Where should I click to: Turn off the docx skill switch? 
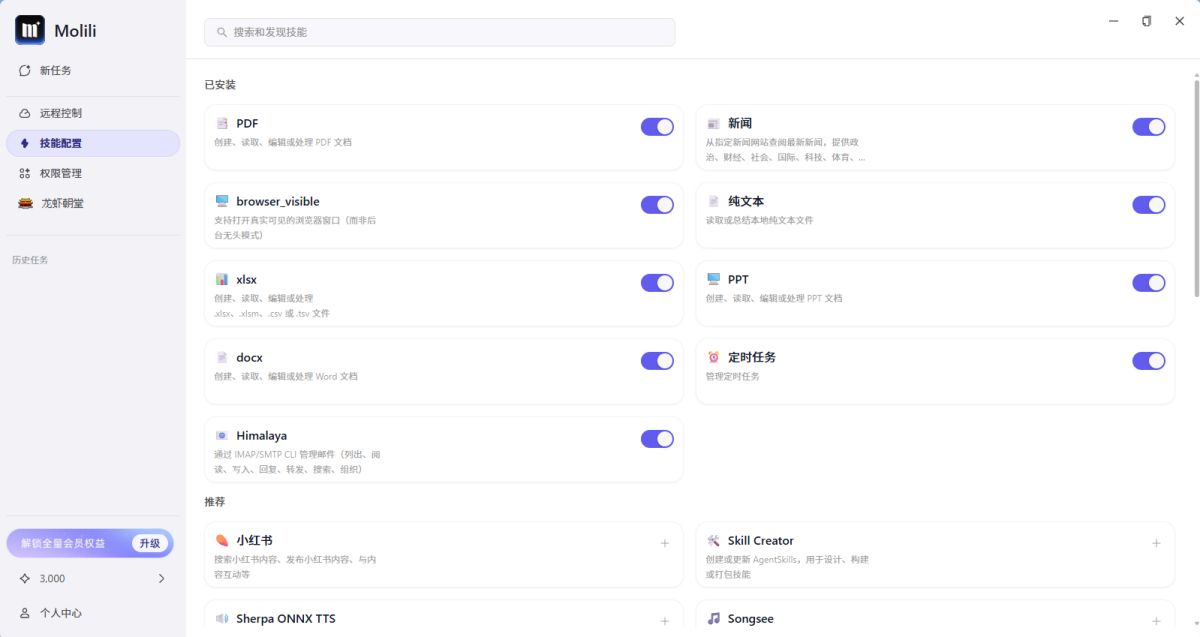[657, 361]
